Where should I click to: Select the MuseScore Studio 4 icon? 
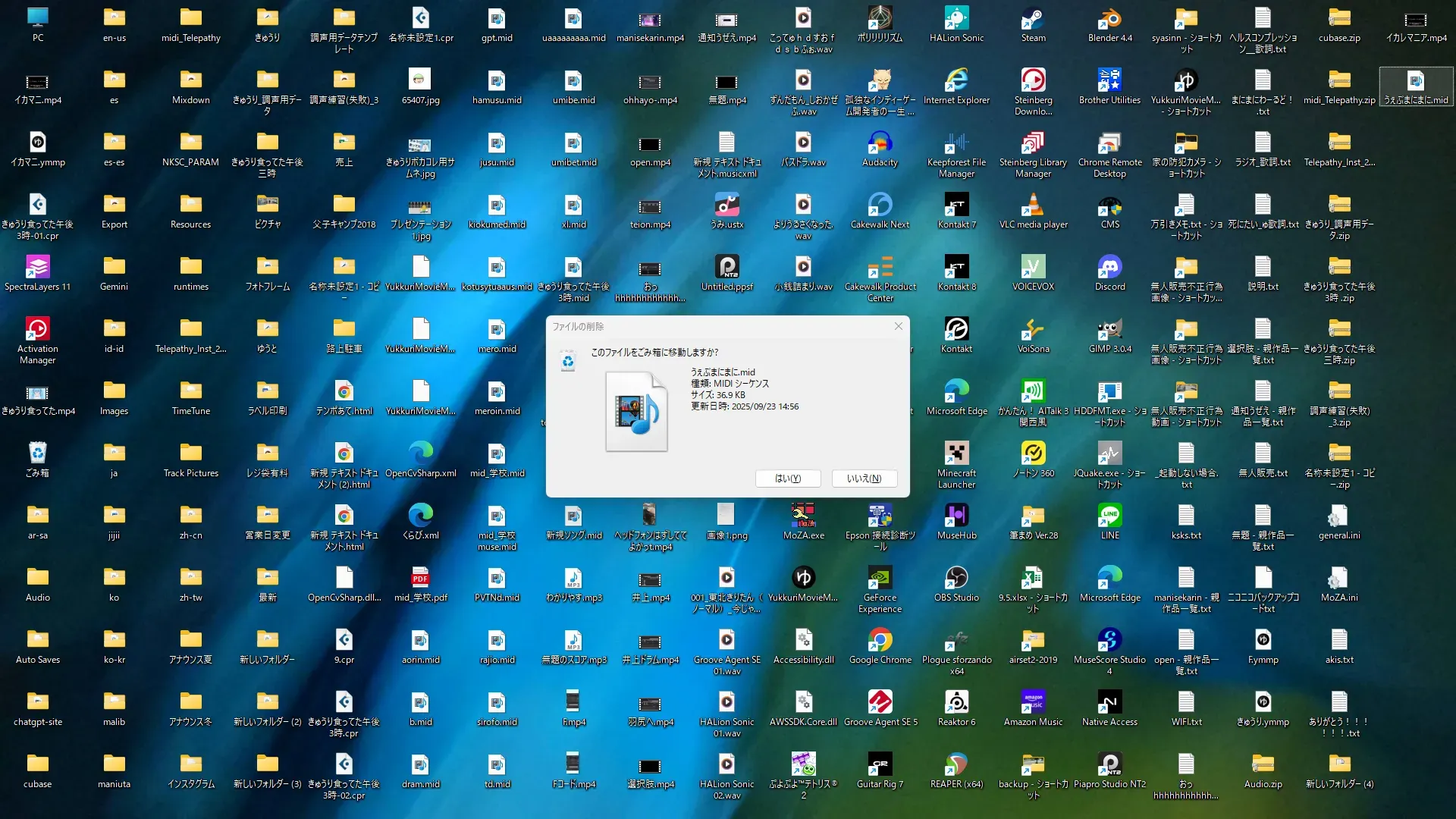pyautogui.click(x=1109, y=641)
